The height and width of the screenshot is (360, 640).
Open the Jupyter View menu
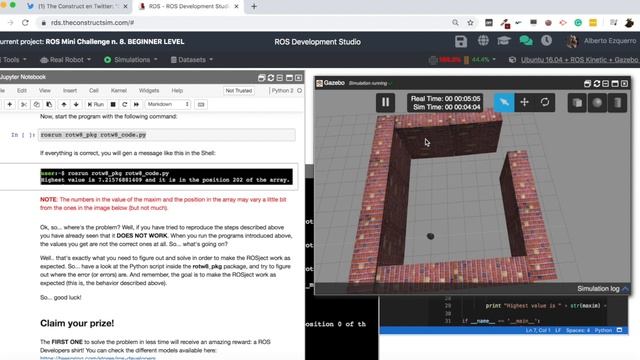click(44, 90)
